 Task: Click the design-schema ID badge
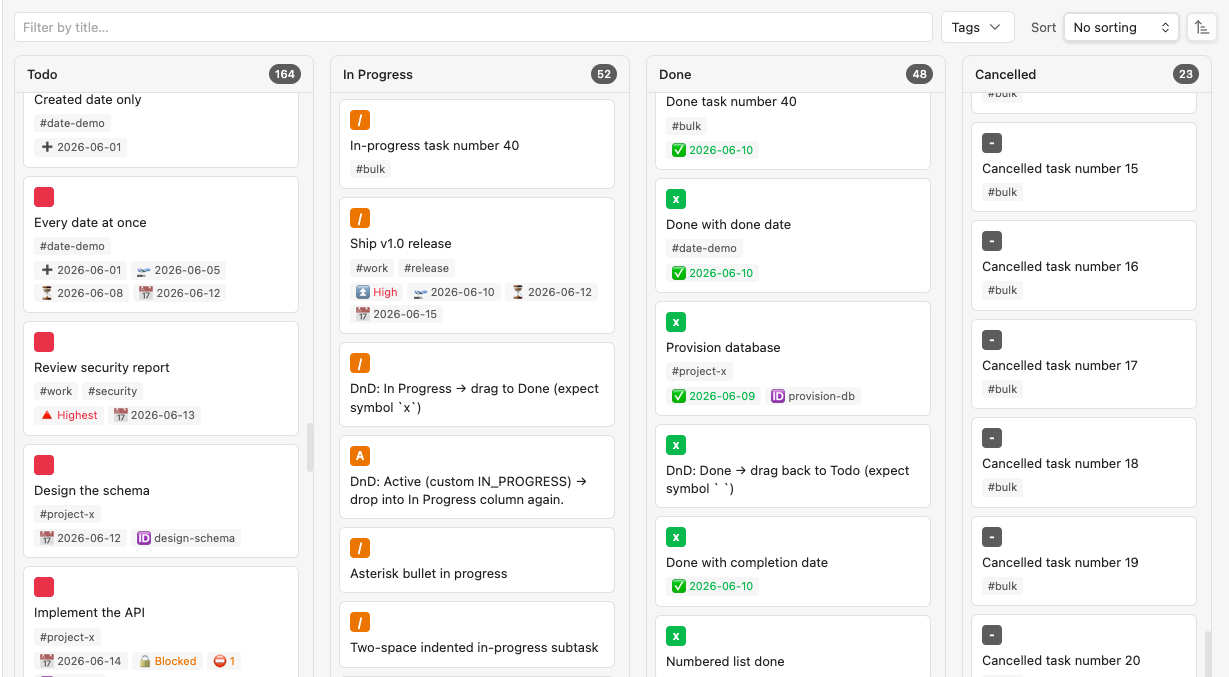coord(186,538)
